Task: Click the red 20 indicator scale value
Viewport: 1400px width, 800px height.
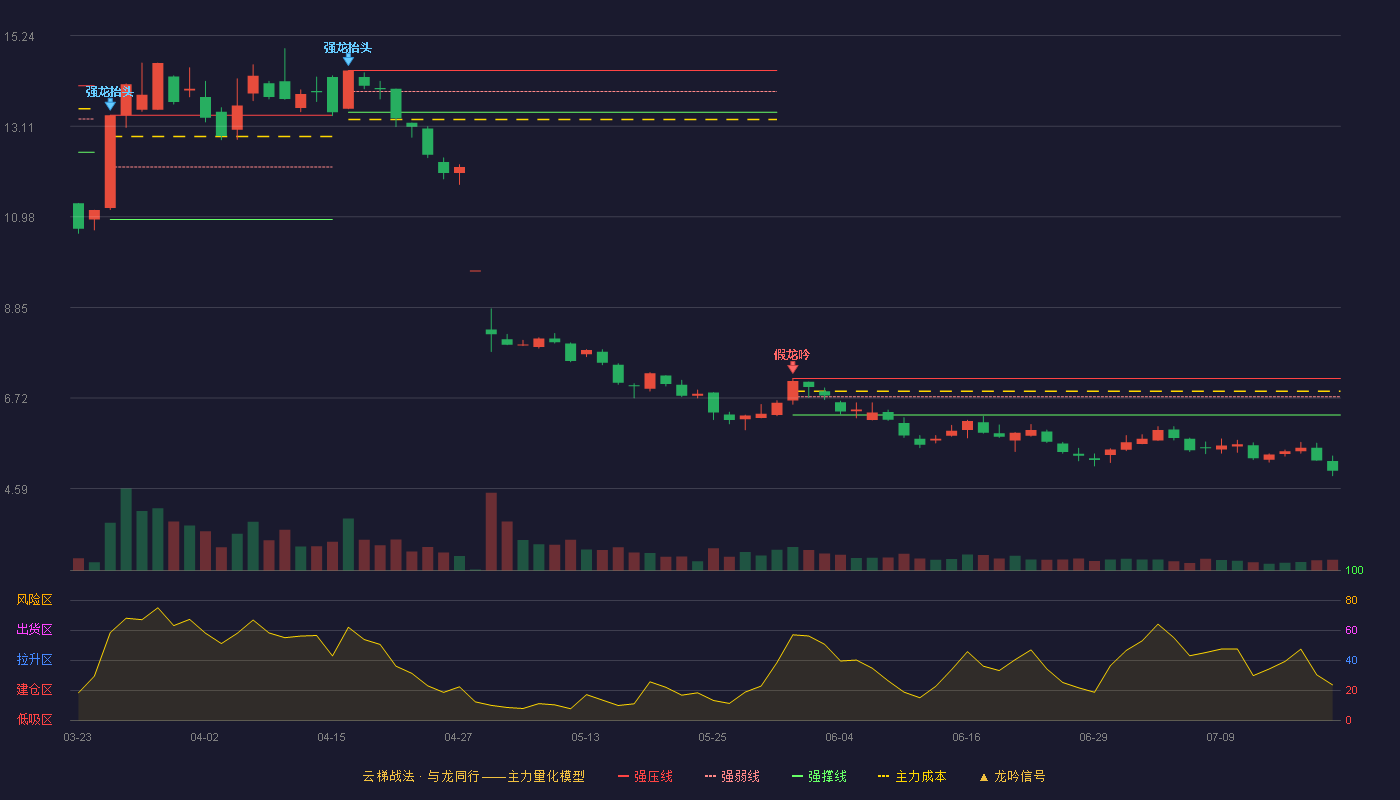Action: (1351, 690)
